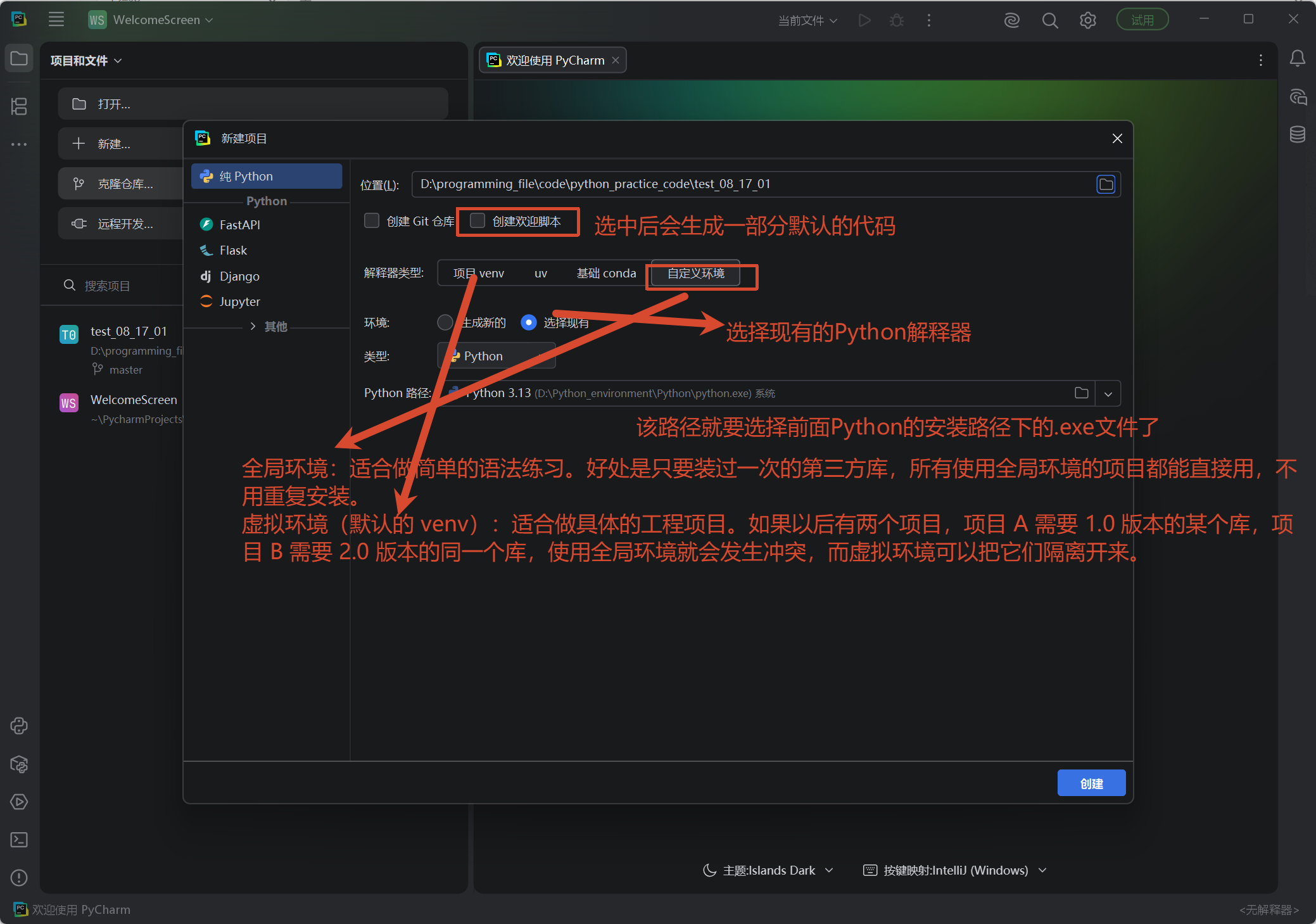Select the 自定义环境 interpreter type
1316x924 pixels.
click(x=695, y=273)
